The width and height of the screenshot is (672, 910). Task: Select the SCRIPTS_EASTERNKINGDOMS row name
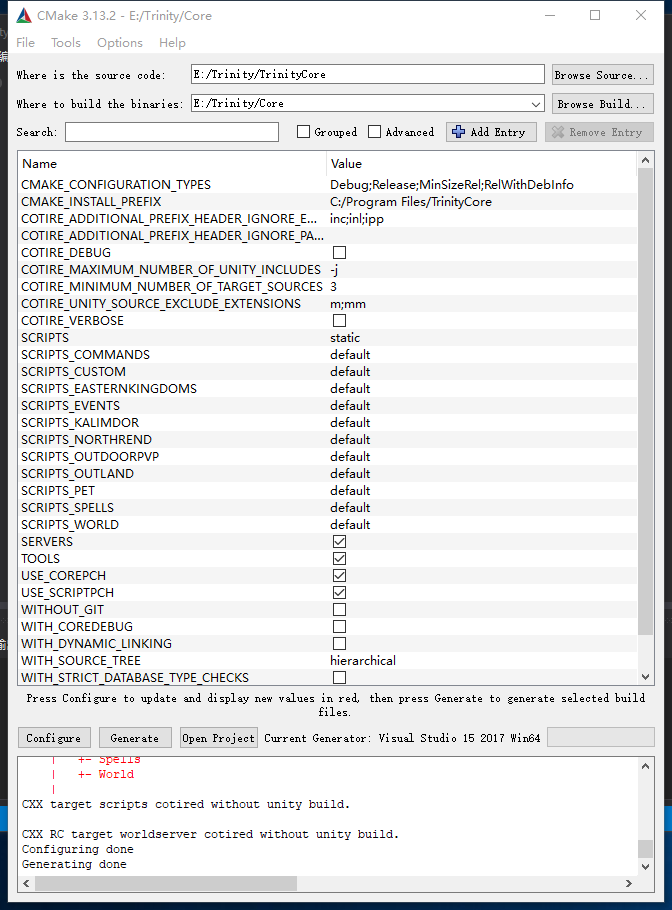(x=109, y=388)
